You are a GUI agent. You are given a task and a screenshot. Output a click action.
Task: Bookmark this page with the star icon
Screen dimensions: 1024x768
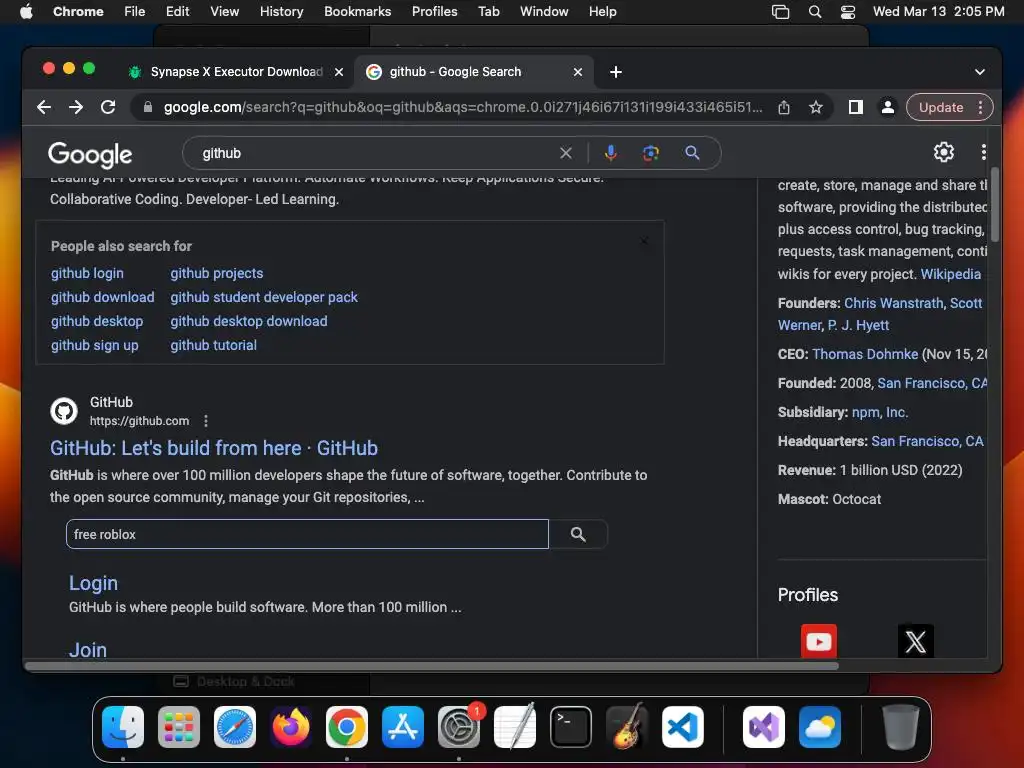point(816,107)
